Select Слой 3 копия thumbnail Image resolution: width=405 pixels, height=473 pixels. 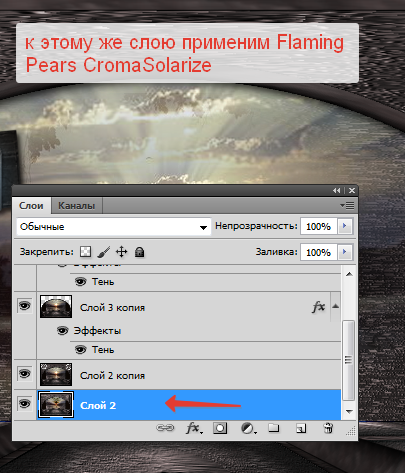[56, 306]
